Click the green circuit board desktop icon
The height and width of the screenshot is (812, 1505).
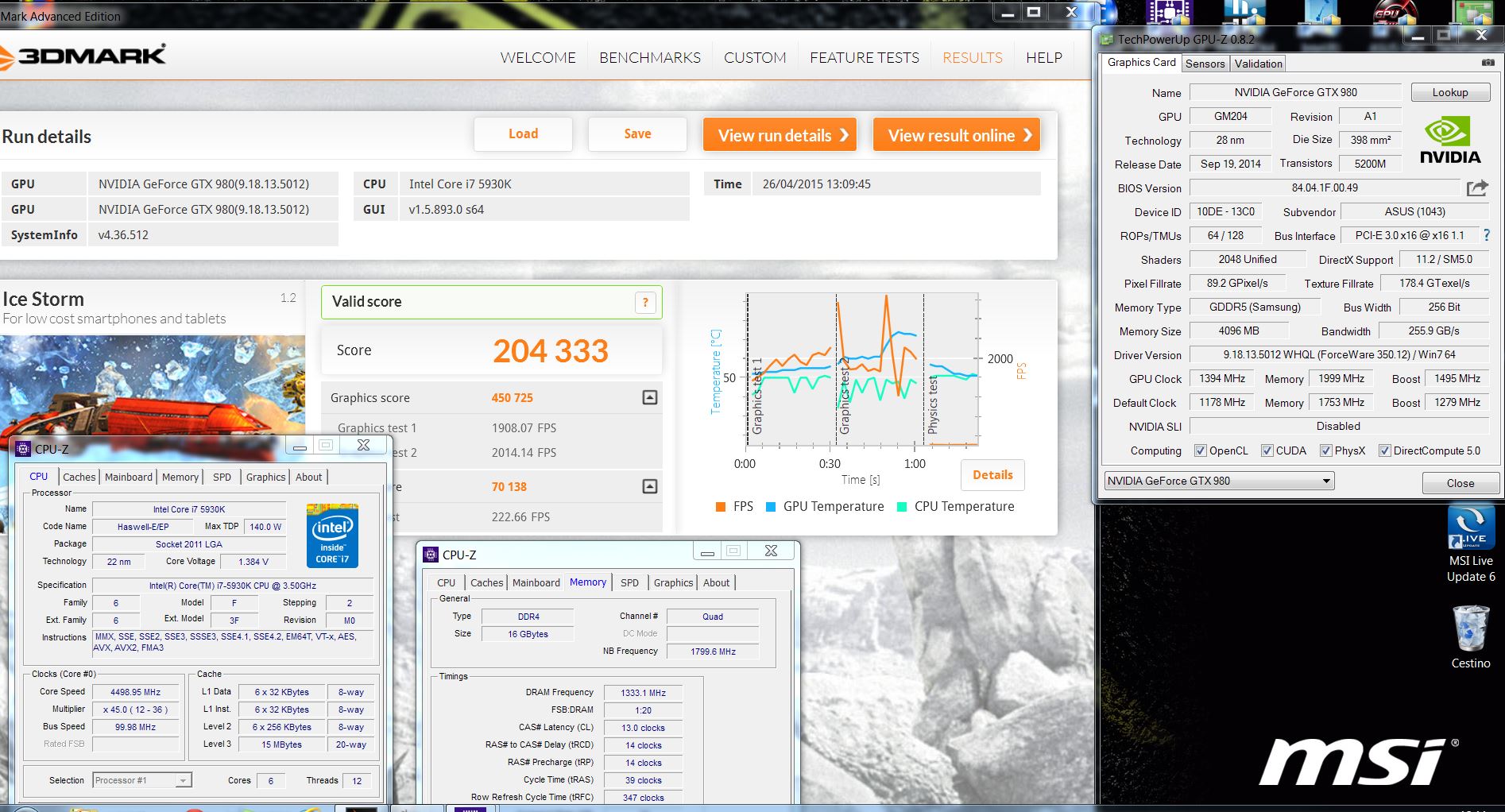pos(1472,12)
